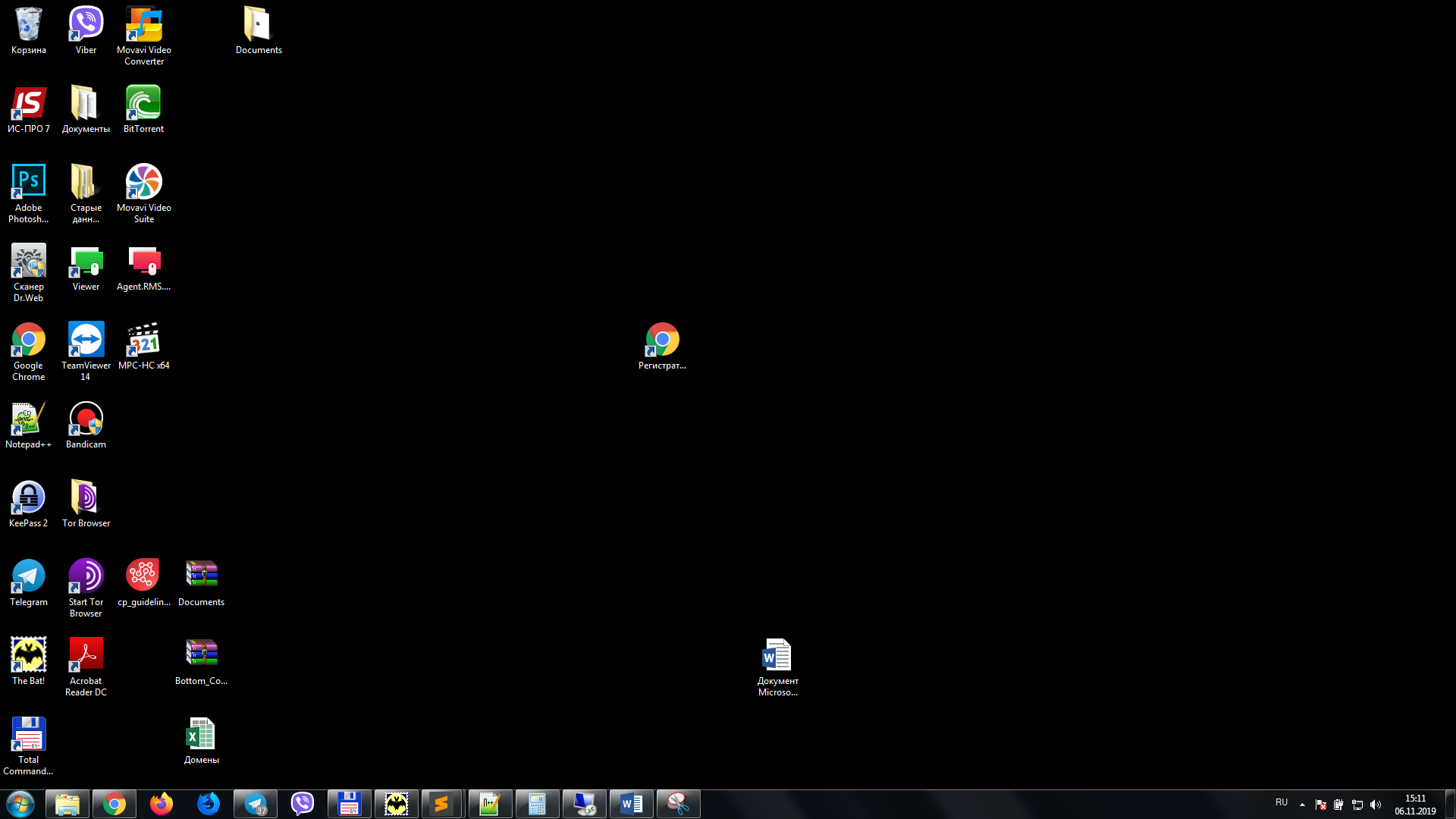Show hidden tray icons arrow
The height and width of the screenshot is (819, 1456).
(1302, 805)
